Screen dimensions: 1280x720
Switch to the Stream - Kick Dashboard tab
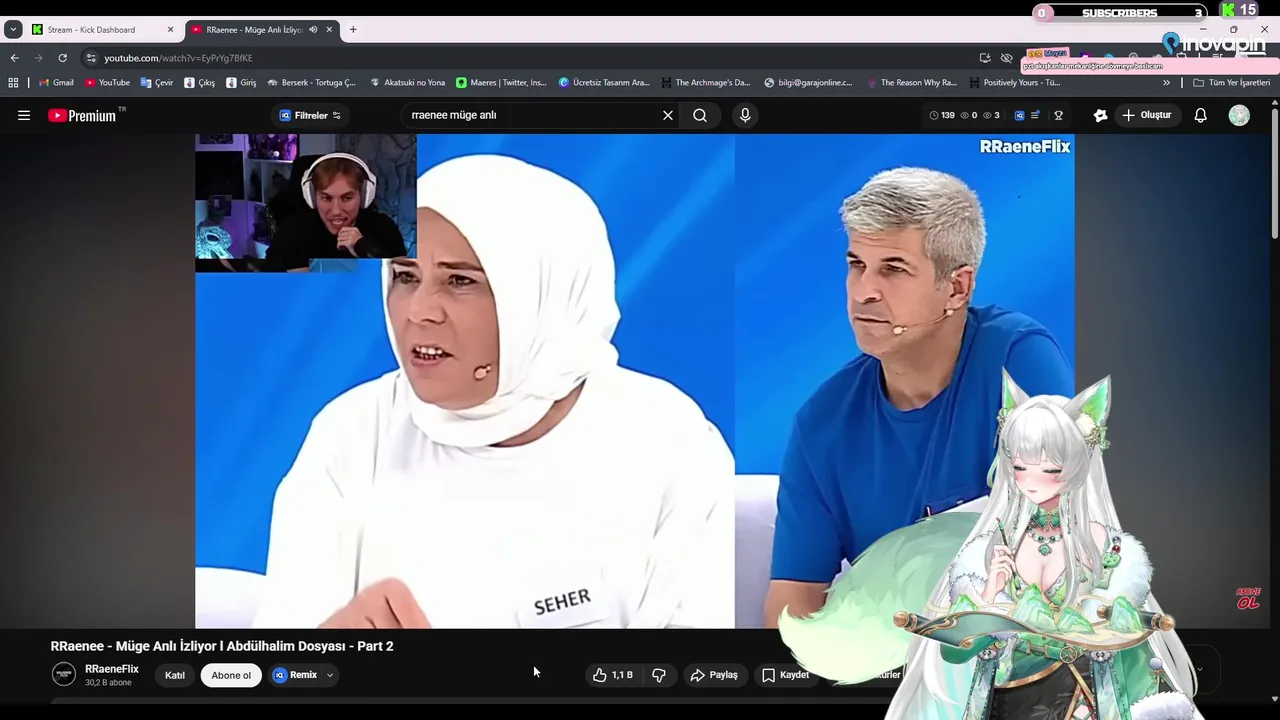click(x=103, y=29)
